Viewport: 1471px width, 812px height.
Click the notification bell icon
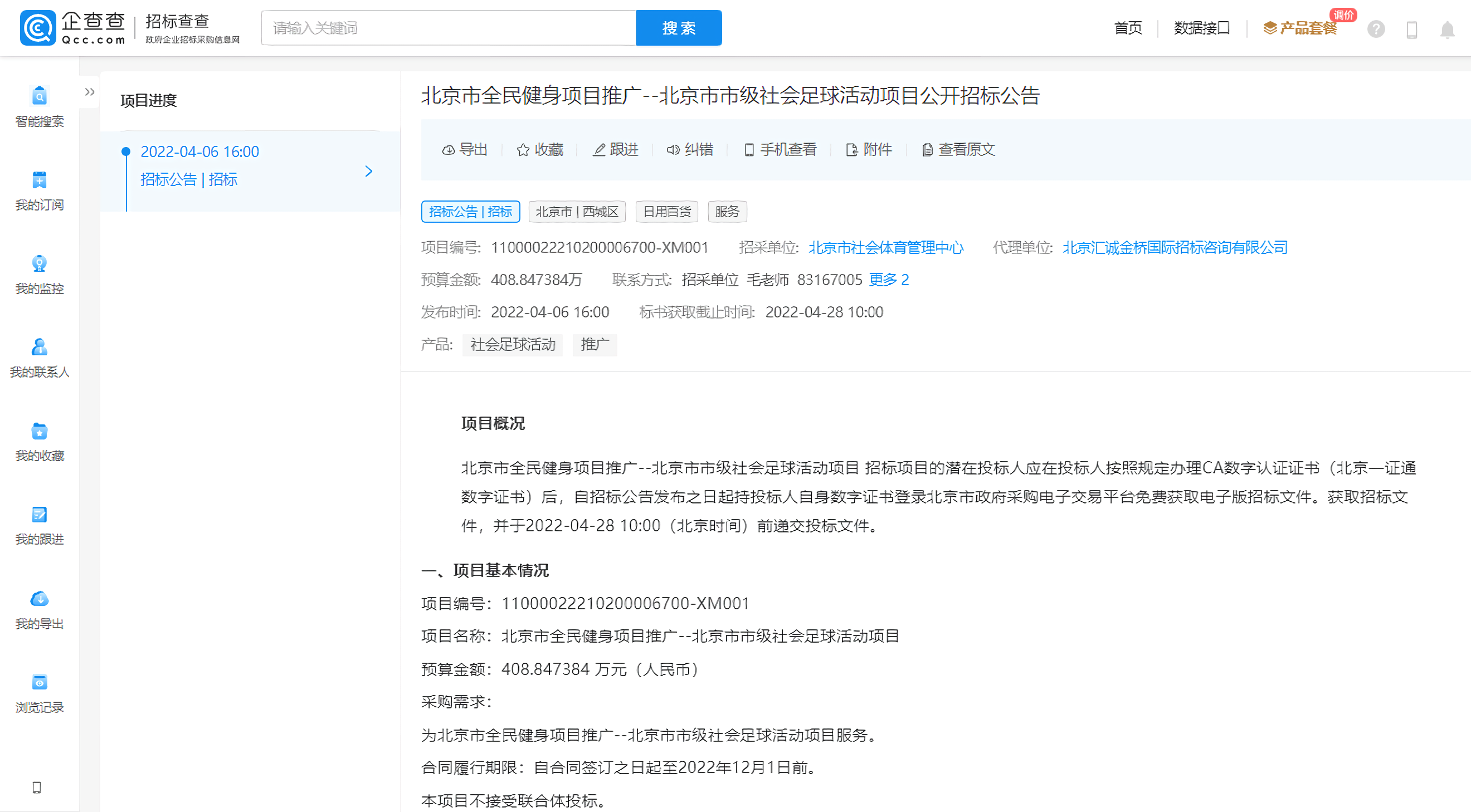click(x=1446, y=29)
